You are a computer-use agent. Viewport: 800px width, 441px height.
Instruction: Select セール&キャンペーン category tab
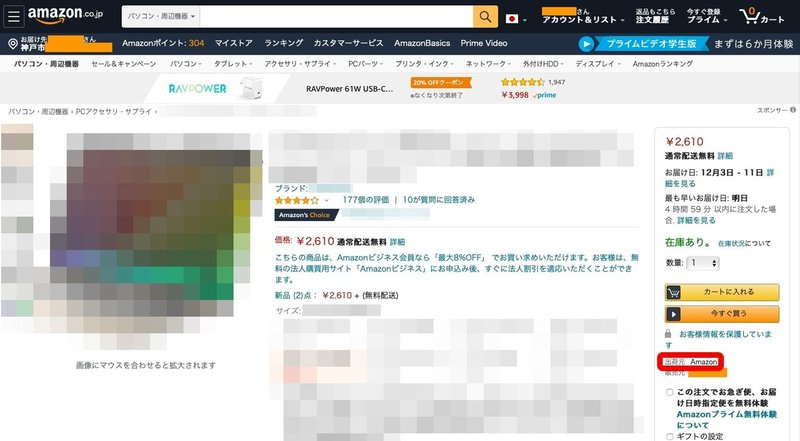click(123, 64)
